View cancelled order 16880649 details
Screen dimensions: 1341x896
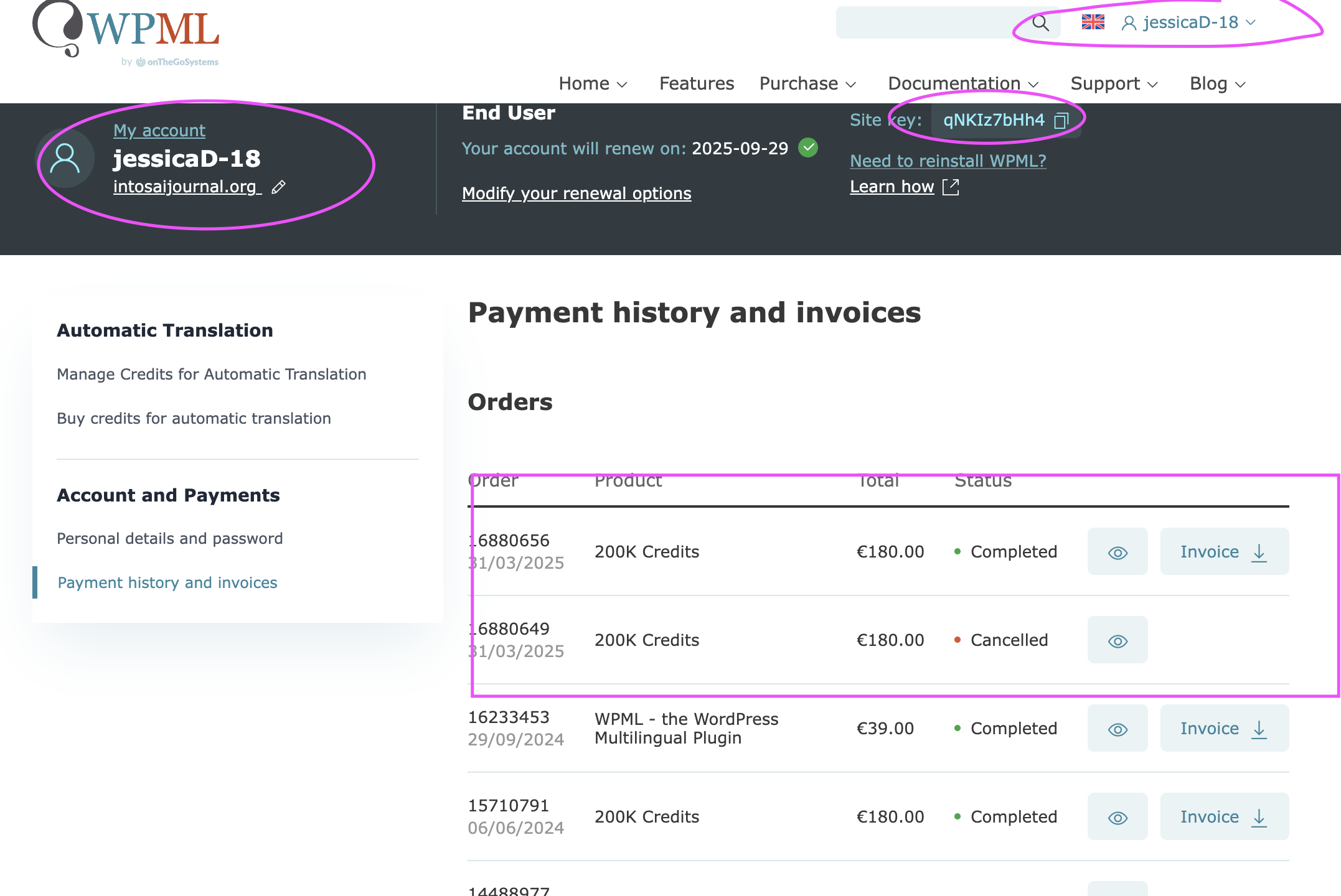pyautogui.click(x=1117, y=640)
